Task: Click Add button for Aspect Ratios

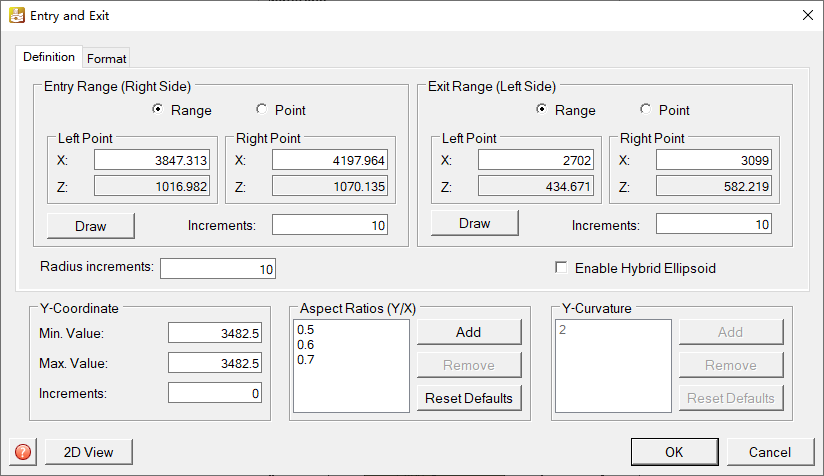Action: click(469, 332)
